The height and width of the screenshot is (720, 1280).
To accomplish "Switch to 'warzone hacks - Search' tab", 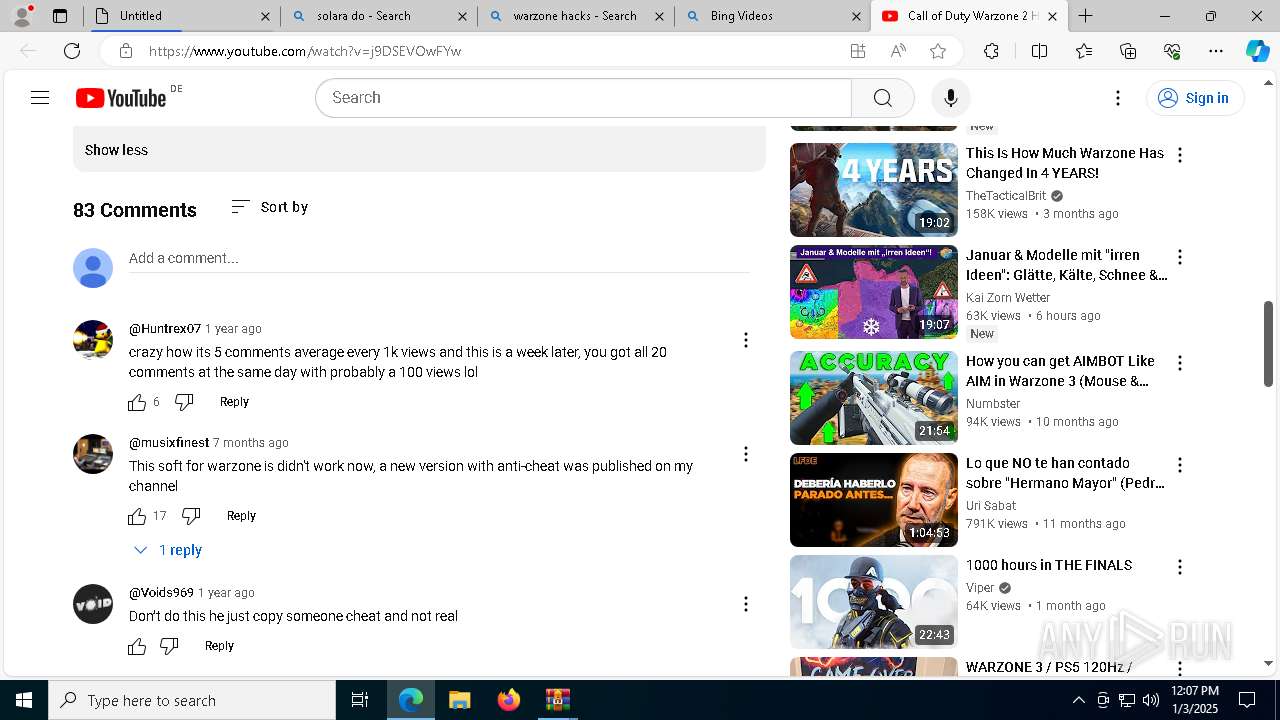I will [575, 16].
